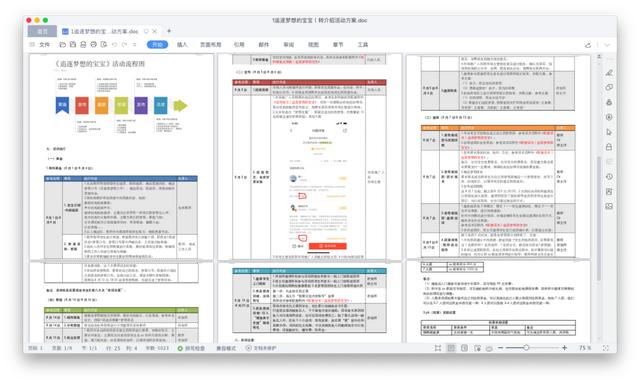This screenshot has height=384, width=640.
Task: Click the Open folder icon in quick toolbar
Action: 62,44
